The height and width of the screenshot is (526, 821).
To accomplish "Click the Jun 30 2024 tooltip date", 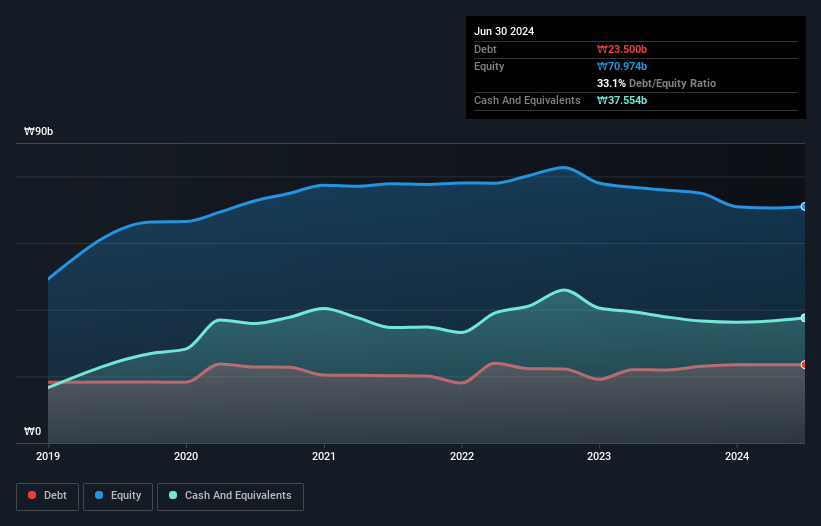I will [504, 31].
